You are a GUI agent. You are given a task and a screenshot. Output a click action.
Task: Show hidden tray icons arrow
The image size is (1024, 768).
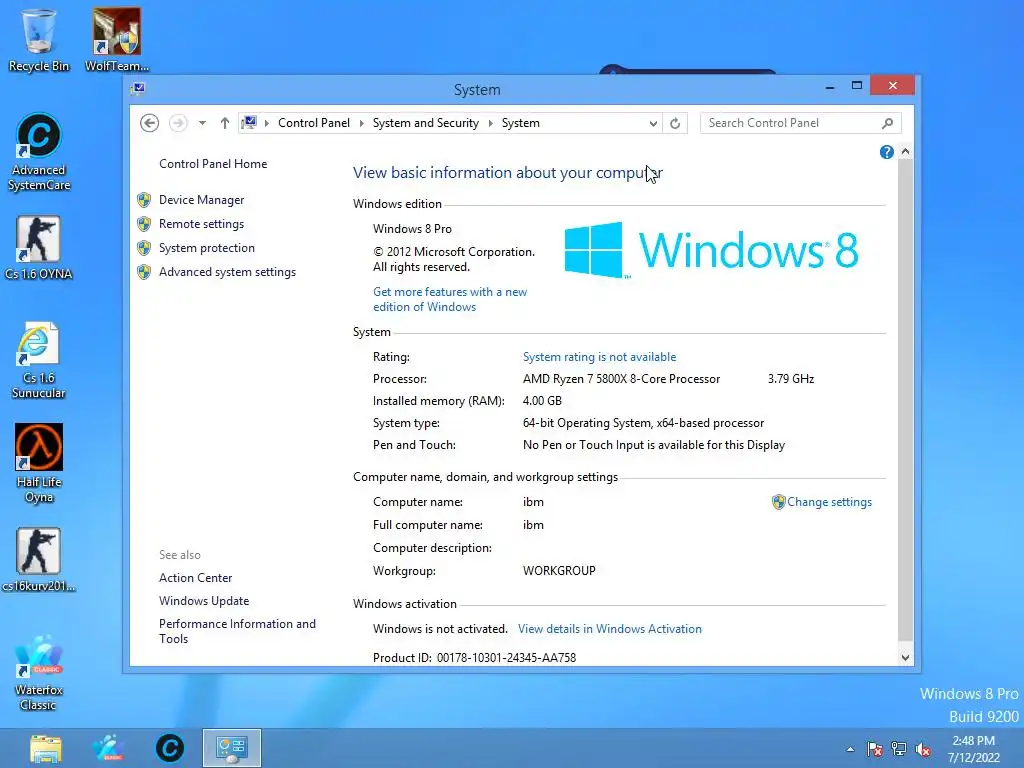850,749
